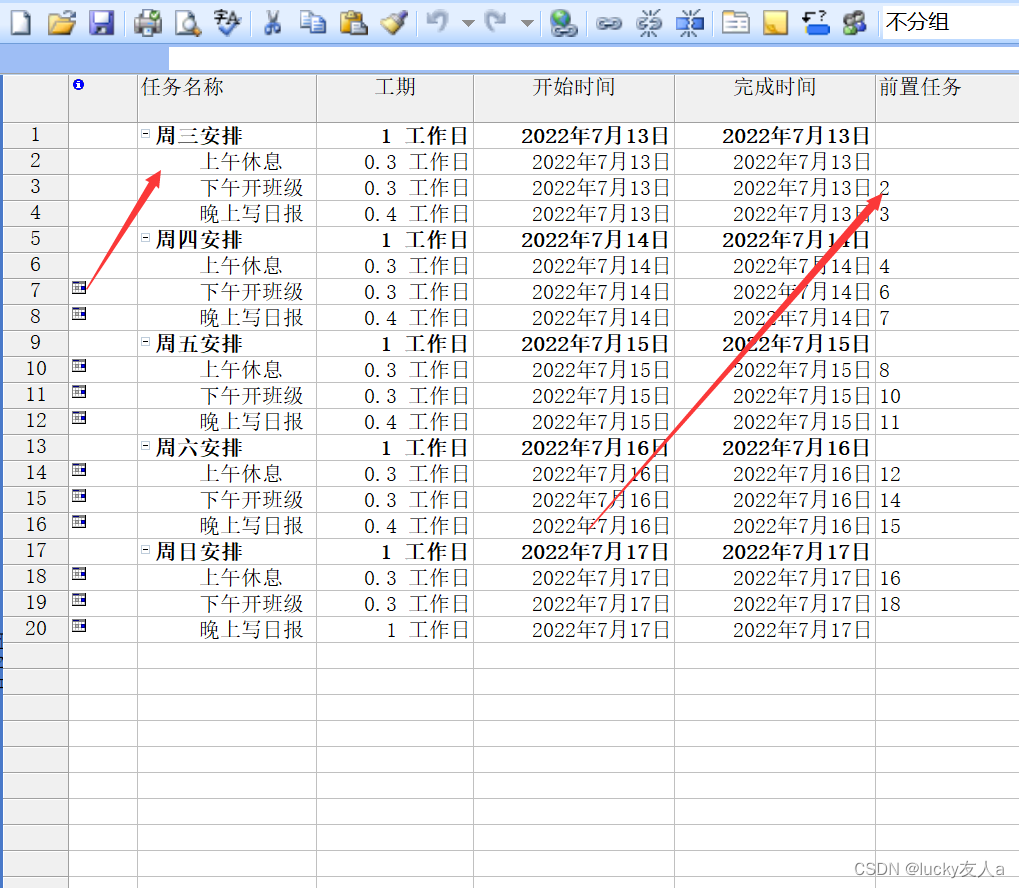This screenshot has height=888, width=1019.
Task: Open the undo history dropdown arrow
Action: (468, 23)
